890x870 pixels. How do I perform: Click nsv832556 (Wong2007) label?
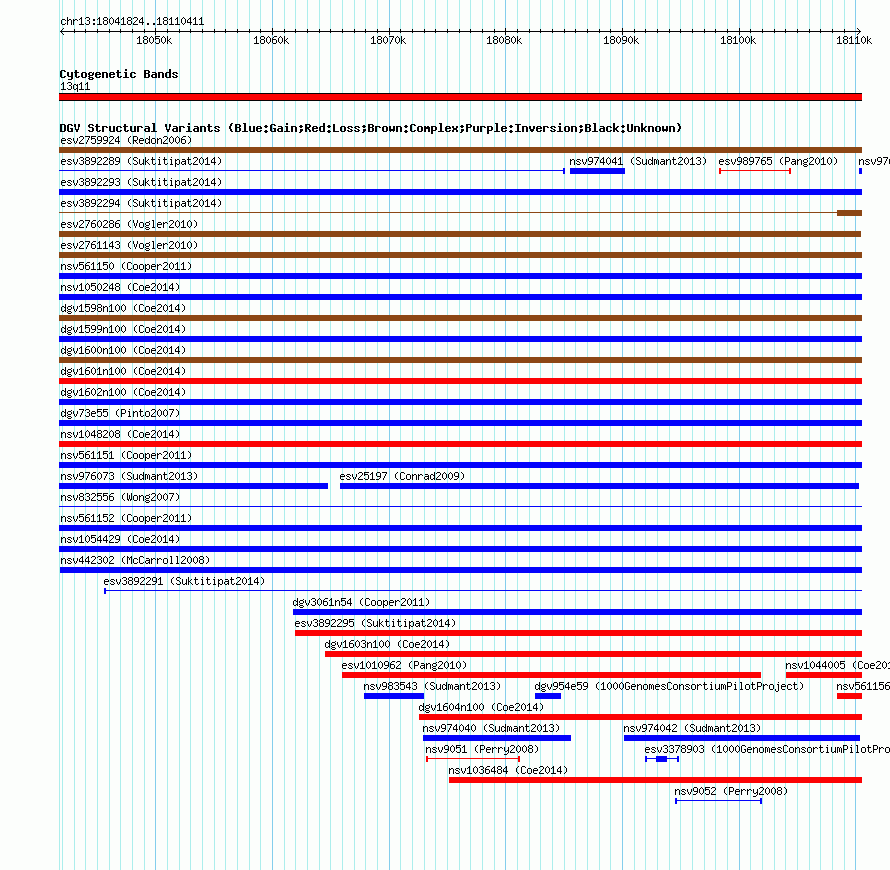coord(120,497)
